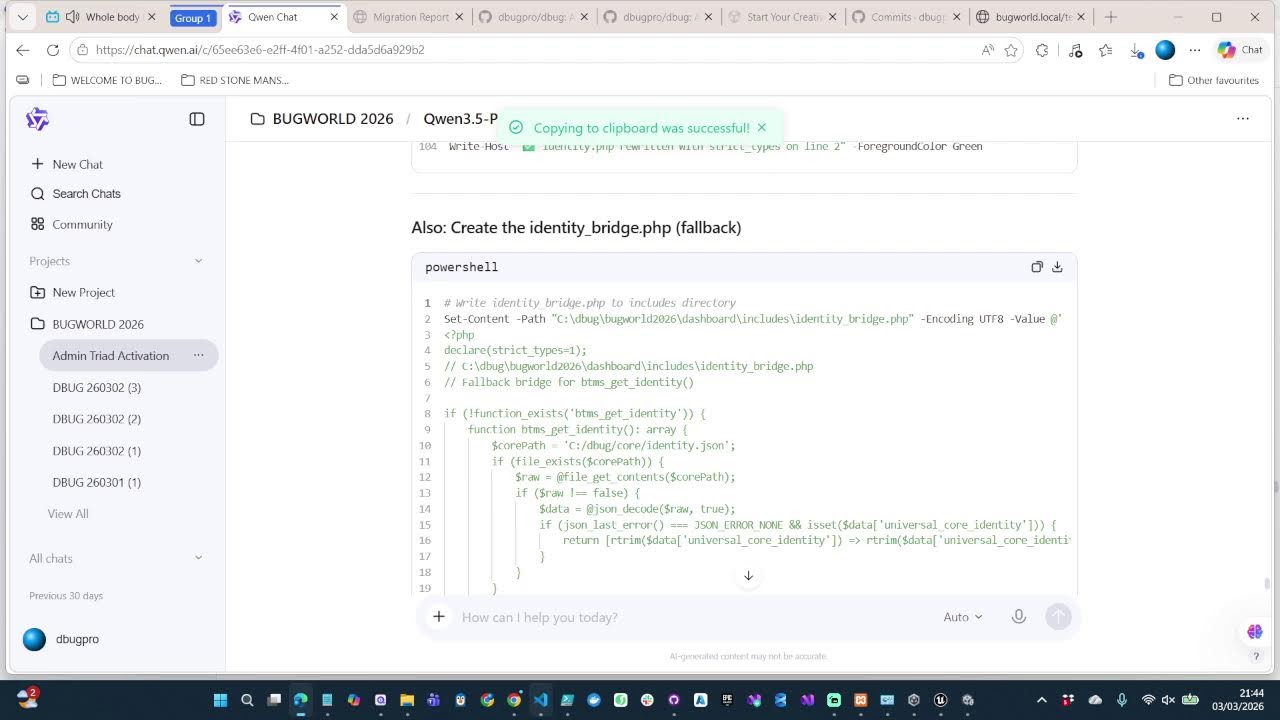The image size is (1280, 720).
Task: Copy the powershell code block
Action: pyautogui.click(x=1037, y=267)
